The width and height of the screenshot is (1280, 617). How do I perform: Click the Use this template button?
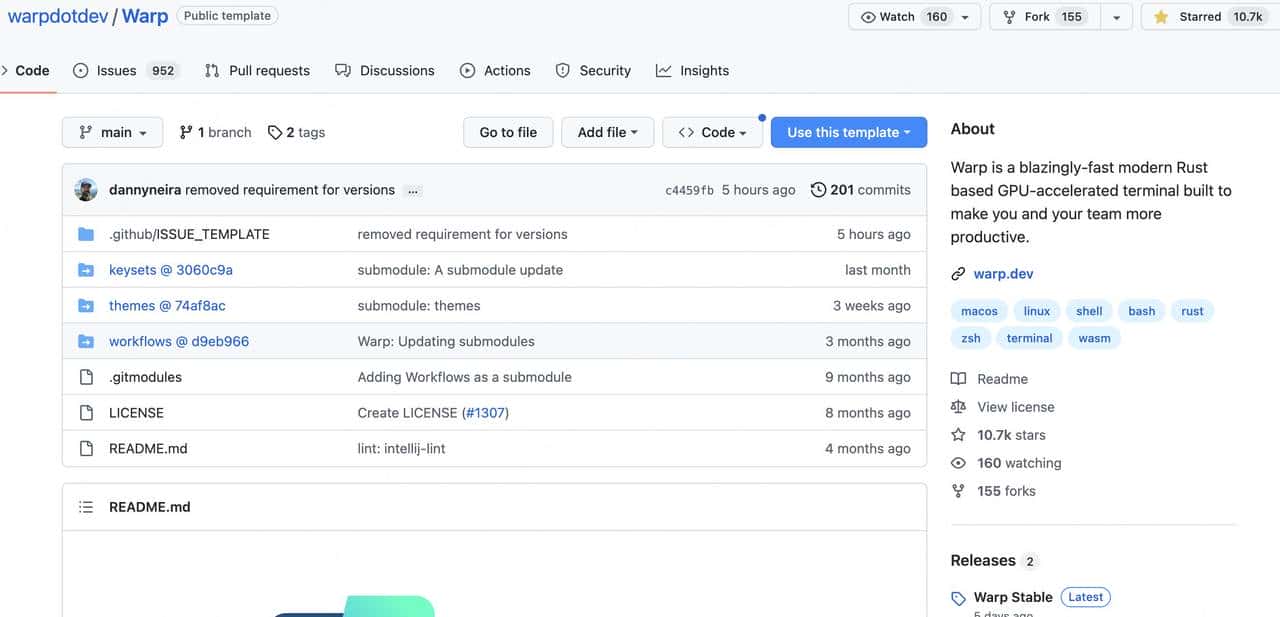pos(848,132)
